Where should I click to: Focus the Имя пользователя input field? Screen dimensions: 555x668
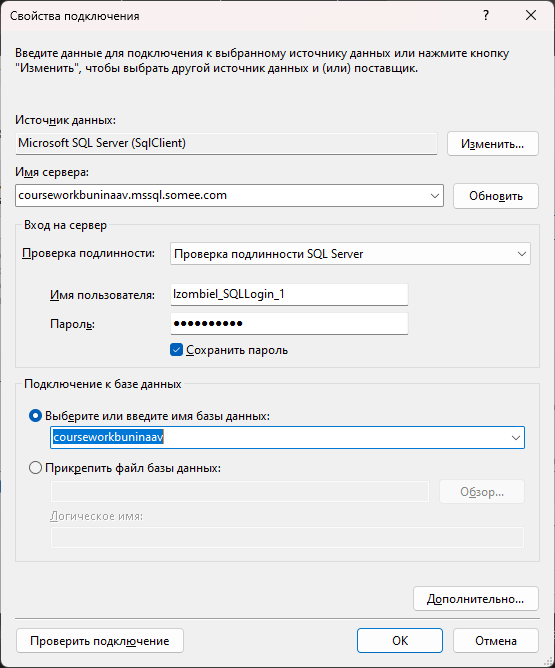coord(289,294)
